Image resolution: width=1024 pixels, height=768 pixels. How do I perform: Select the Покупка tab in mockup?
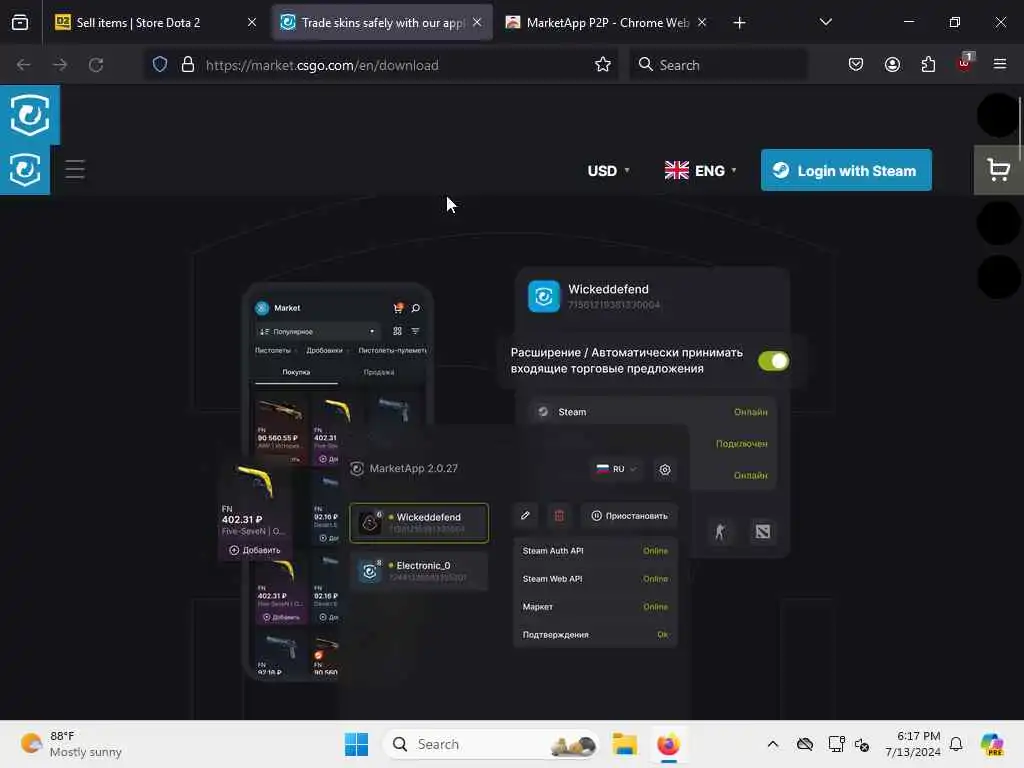[296, 372]
